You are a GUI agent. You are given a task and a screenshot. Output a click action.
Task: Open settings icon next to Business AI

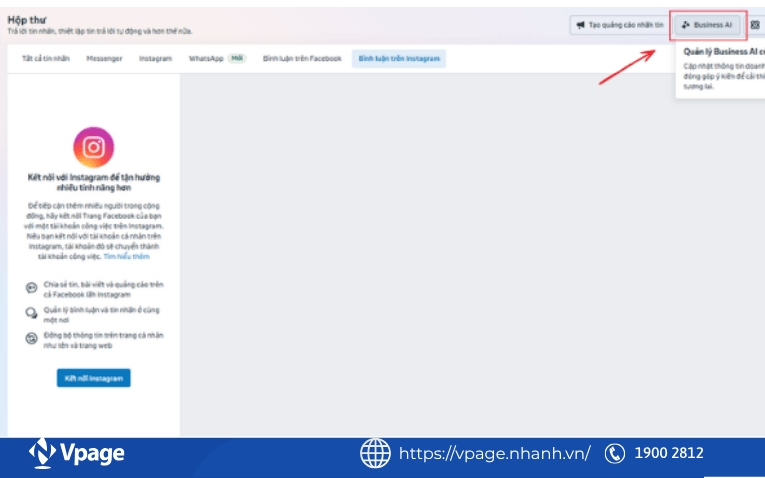(x=755, y=25)
